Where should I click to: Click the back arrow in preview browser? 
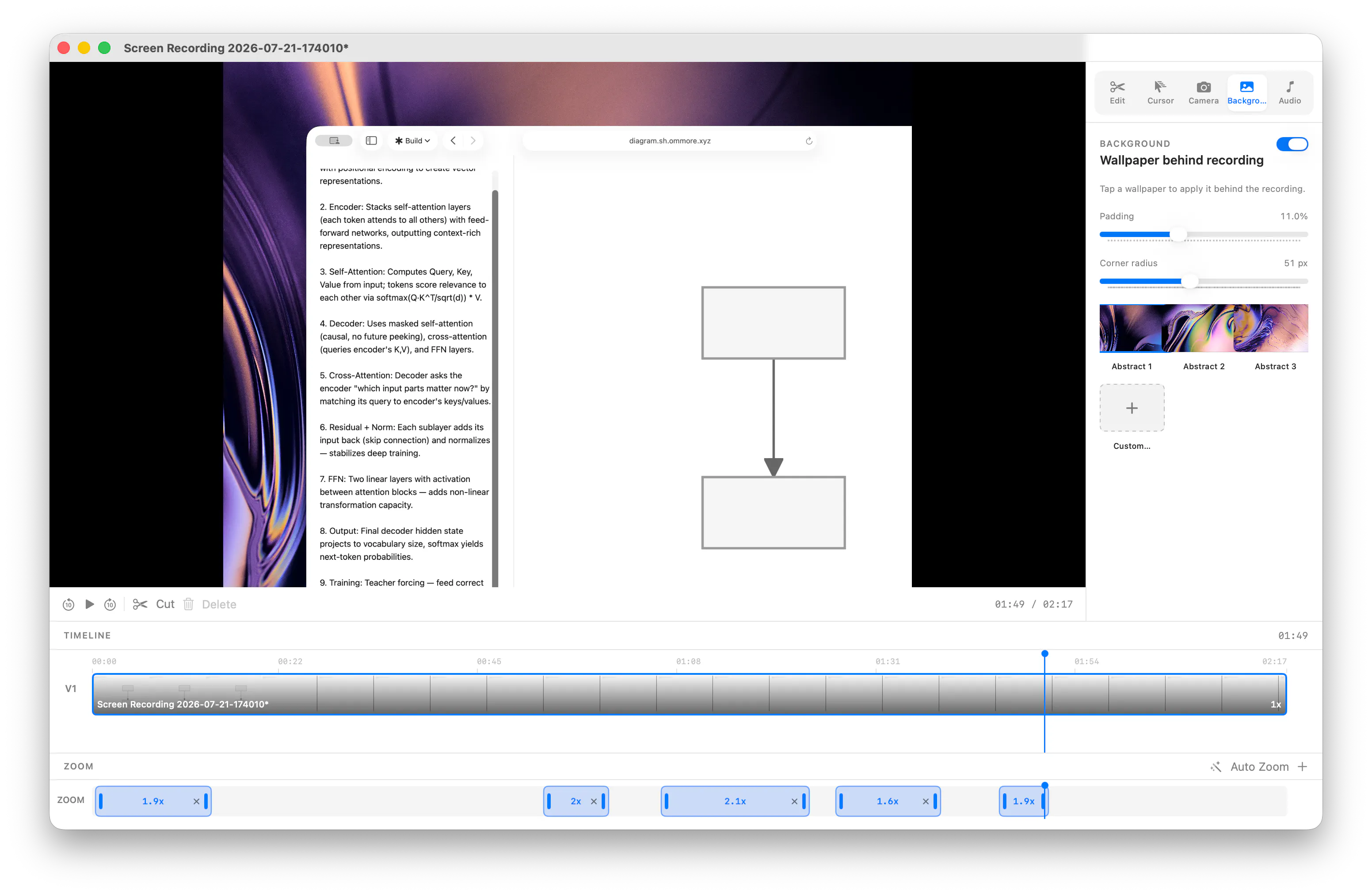click(453, 140)
